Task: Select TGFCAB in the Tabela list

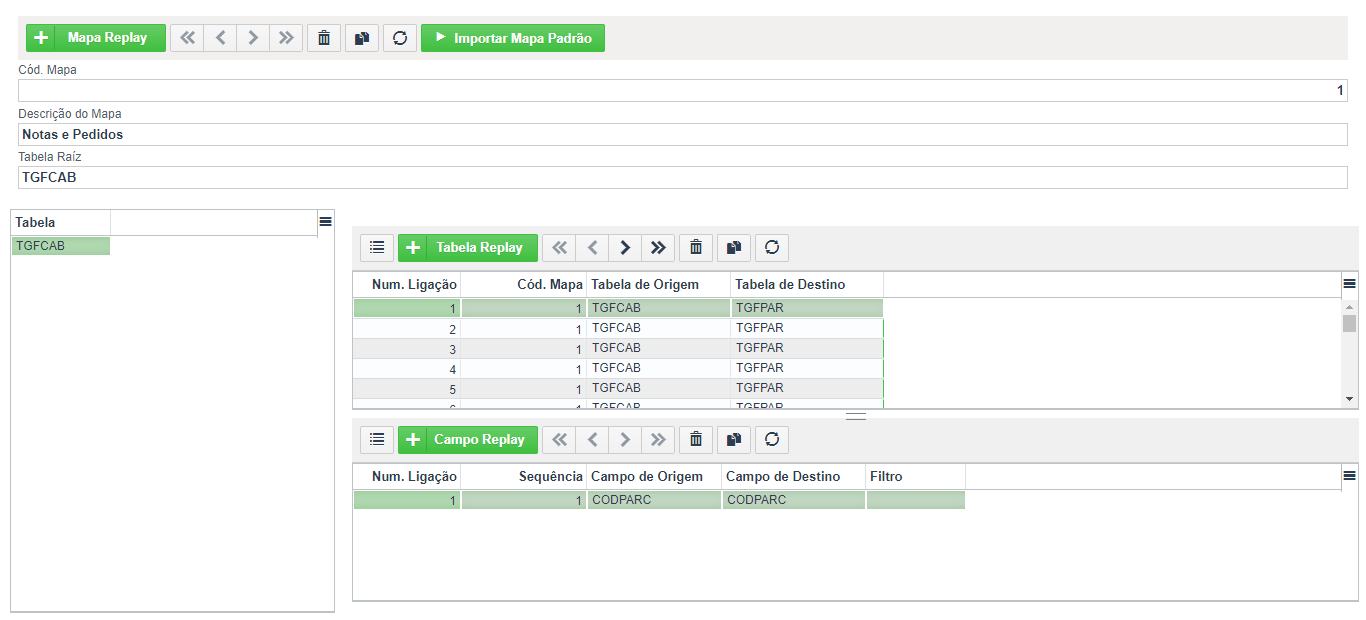Action: 61,246
